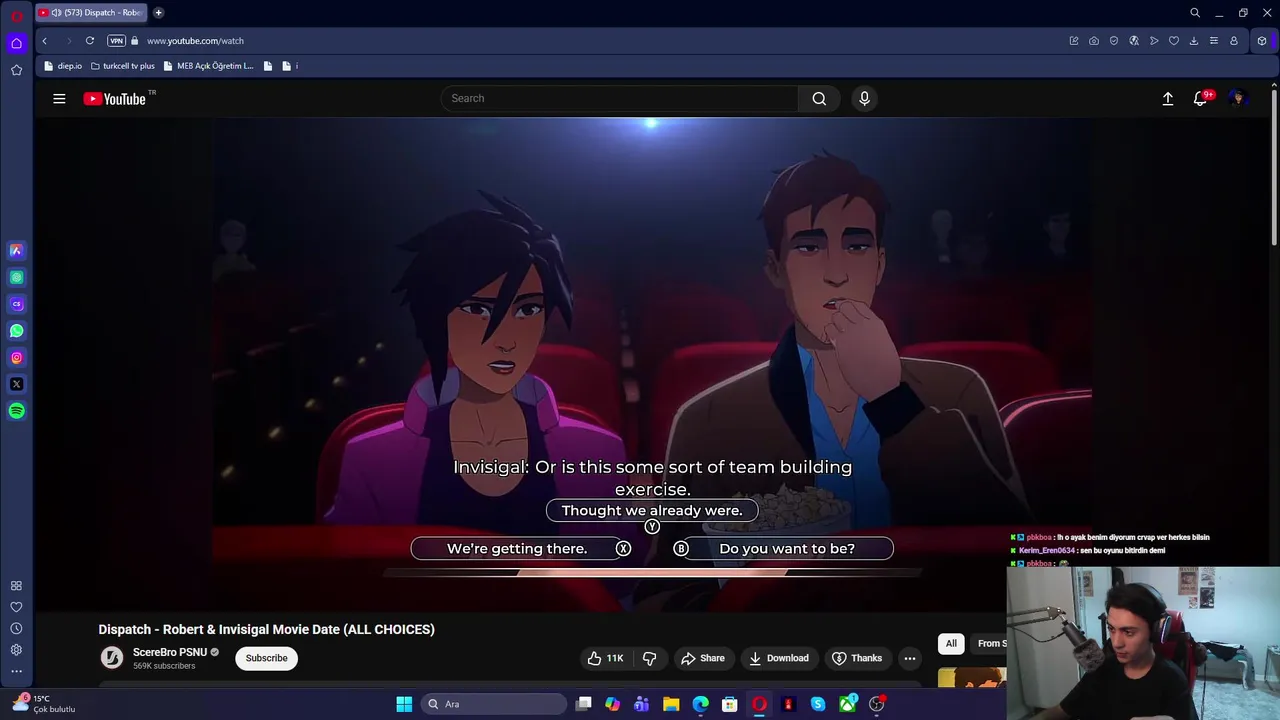Open Microsoft Store from taskbar
Viewport: 1280px width, 720px height.
[x=730, y=704]
